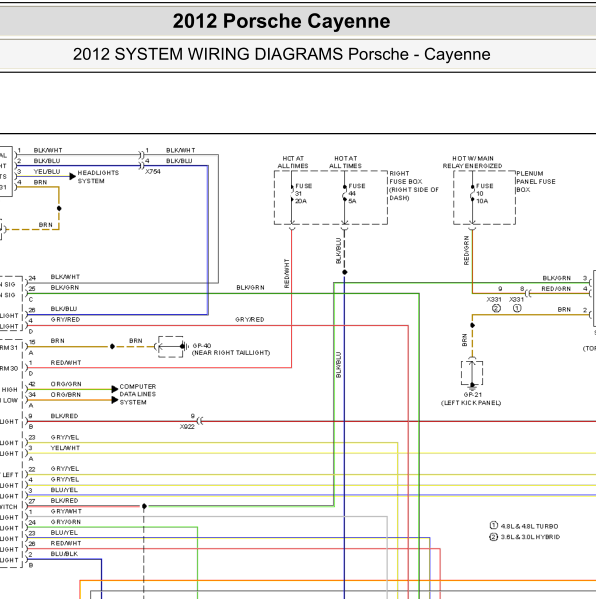Click the Computer Data Lines System upper arrow
Screen dimensions: 596x599
(x=115, y=389)
